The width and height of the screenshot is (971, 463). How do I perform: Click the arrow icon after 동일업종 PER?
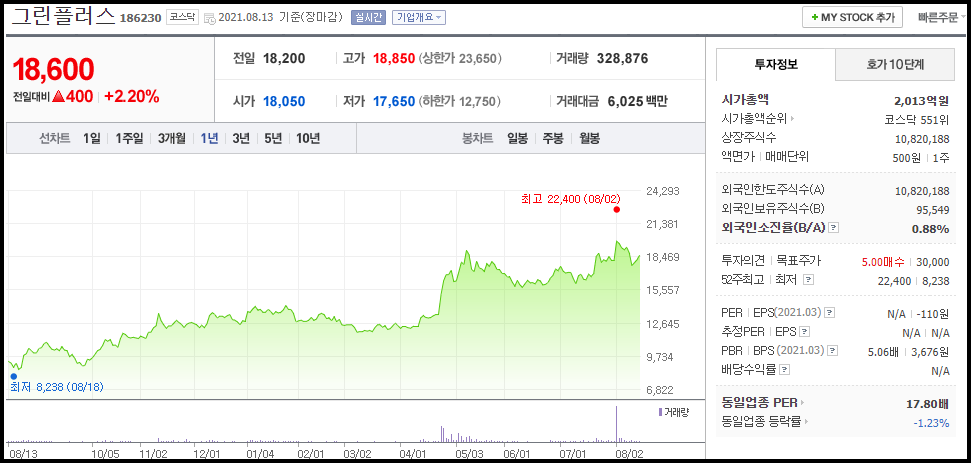click(x=803, y=403)
